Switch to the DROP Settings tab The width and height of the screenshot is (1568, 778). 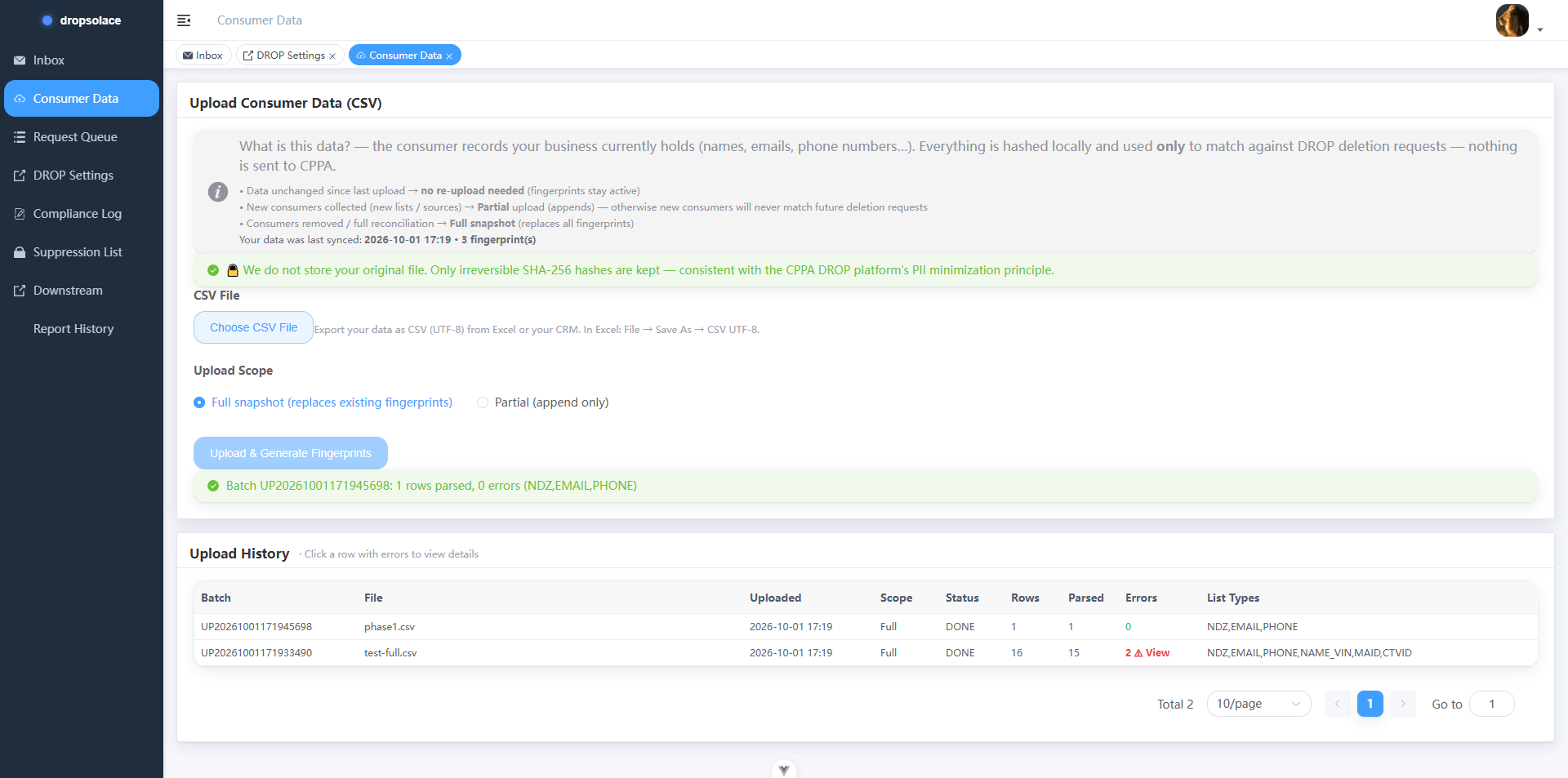tap(290, 56)
